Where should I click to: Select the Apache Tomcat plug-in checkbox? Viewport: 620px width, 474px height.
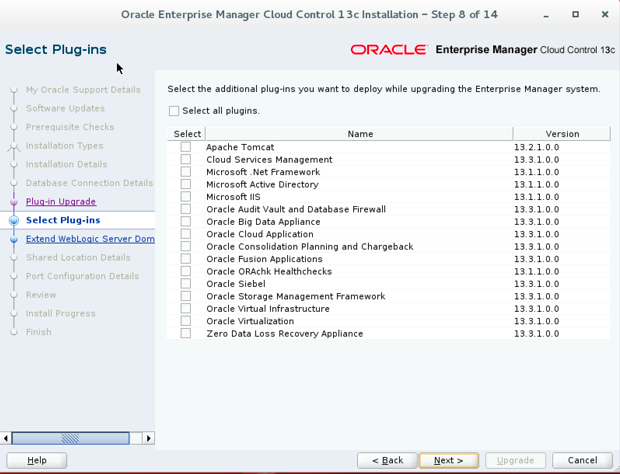click(185, 147)
